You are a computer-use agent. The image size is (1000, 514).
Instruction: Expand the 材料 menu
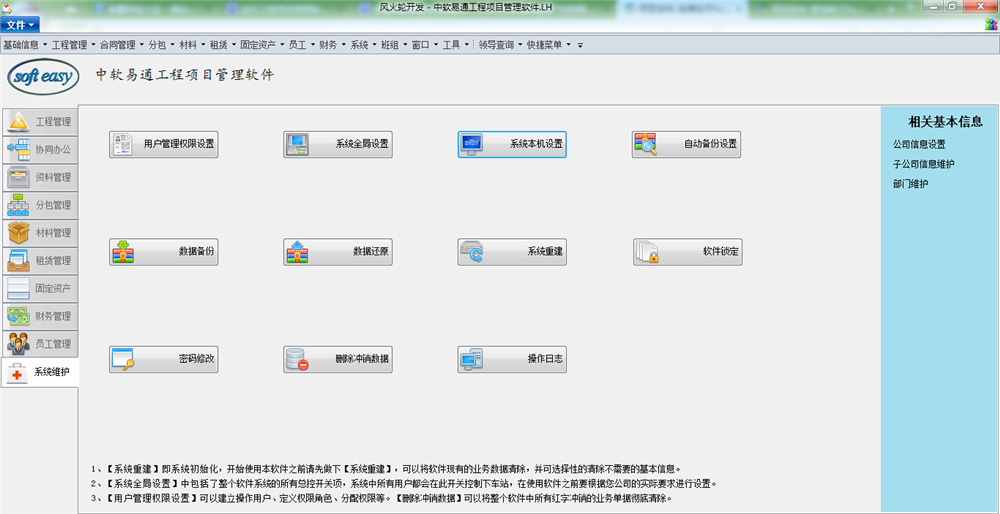pyautogui.click(x=193, y=45)
